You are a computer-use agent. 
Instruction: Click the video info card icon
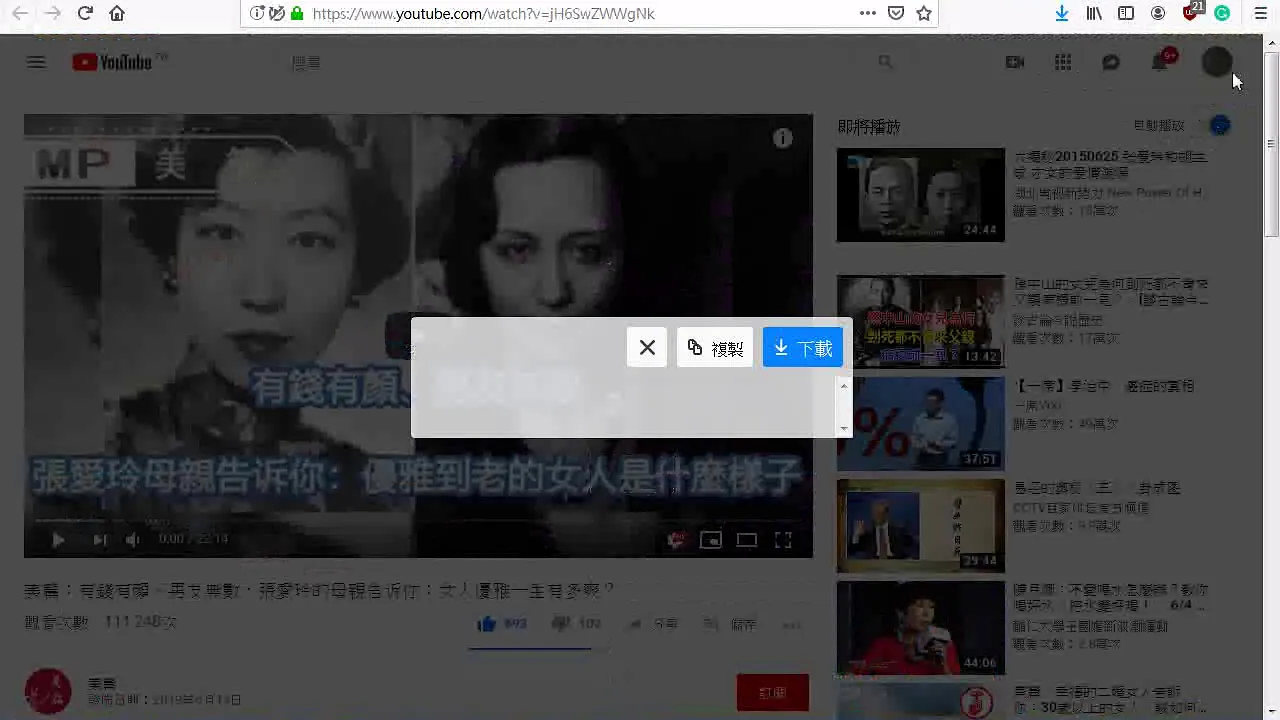click(783, 139)
